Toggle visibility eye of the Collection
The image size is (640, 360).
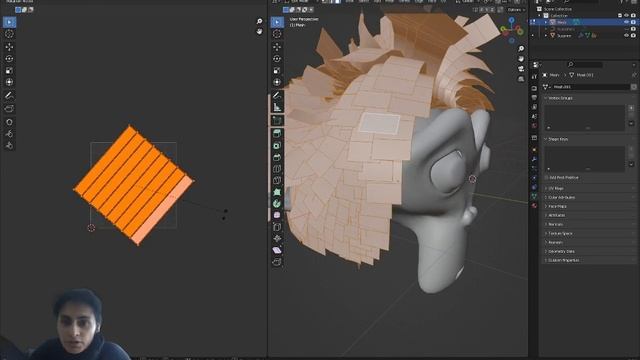[626, 16]
